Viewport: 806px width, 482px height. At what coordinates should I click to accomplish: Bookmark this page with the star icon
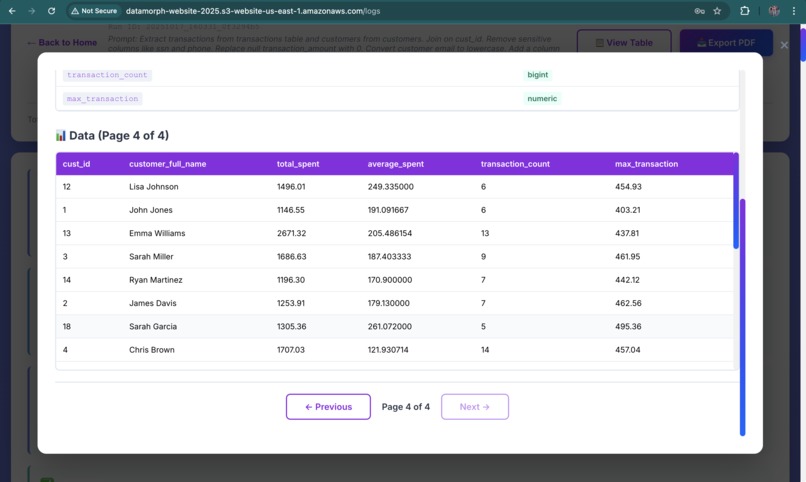[717, 11]
